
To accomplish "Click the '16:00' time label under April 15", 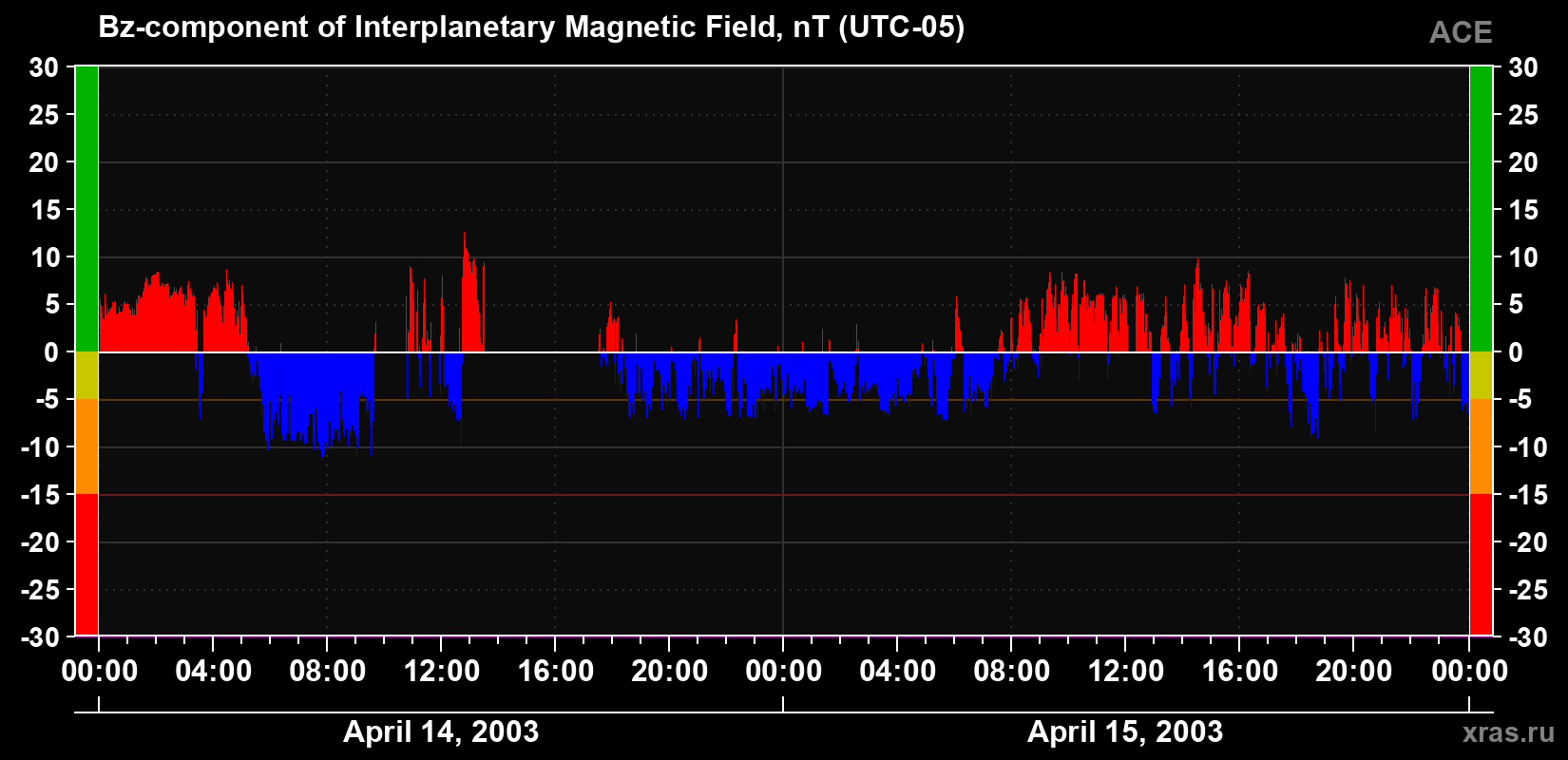I will (1240, 671).
